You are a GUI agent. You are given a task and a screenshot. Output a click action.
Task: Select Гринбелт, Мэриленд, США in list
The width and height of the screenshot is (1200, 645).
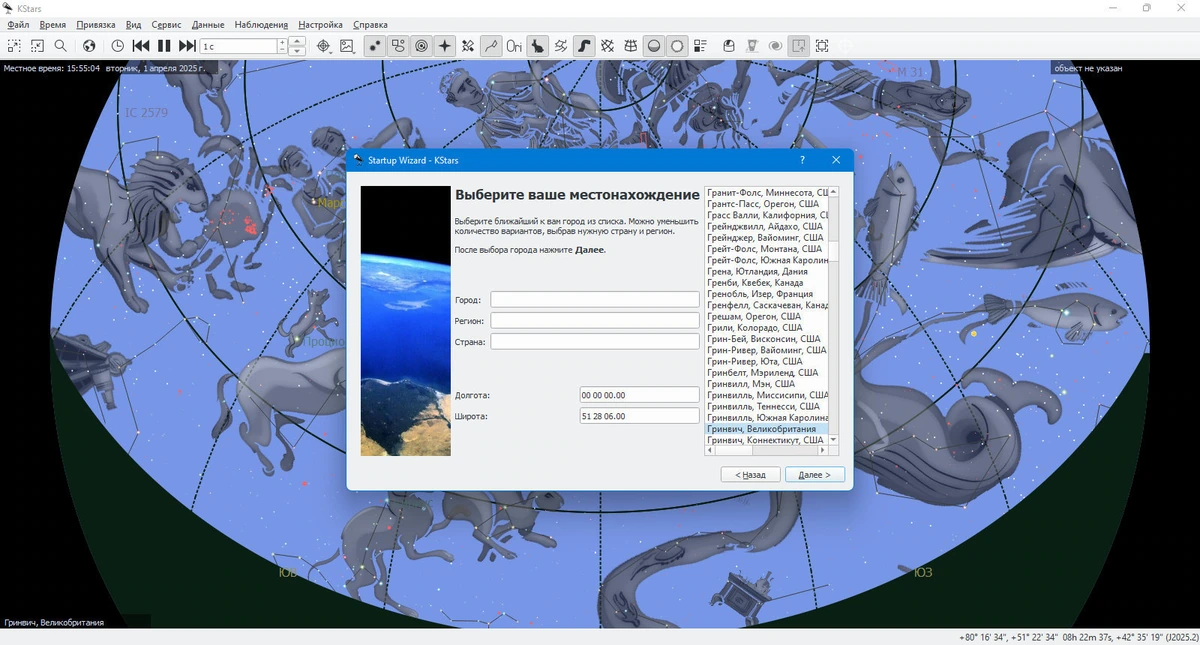tap(767, 372)
